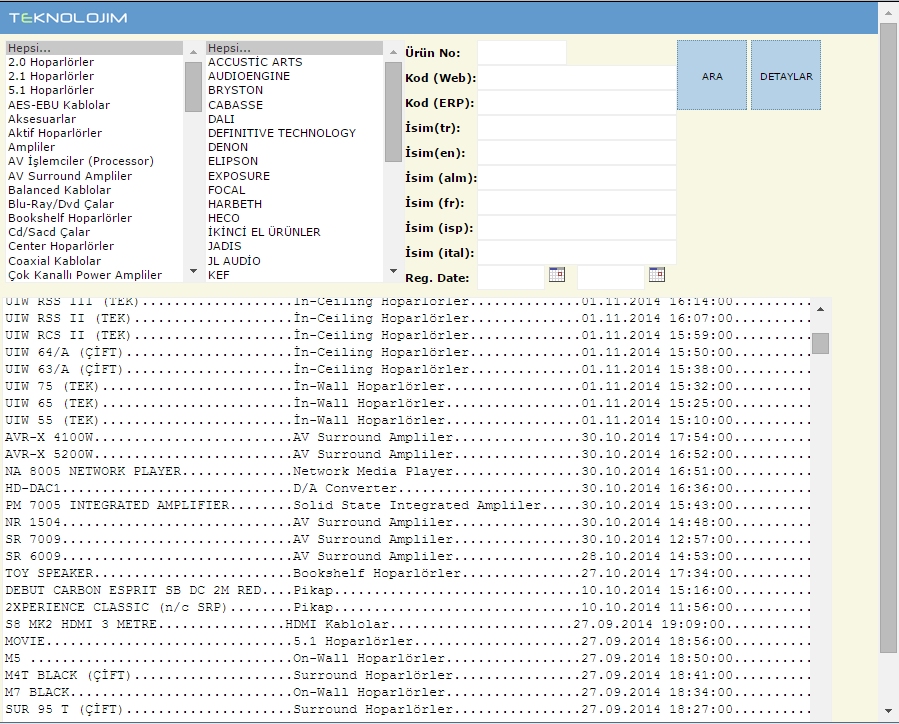Select the TOY SPEAKER result row
Screen dimensions: 899x724
pyautogui.click(x=407, y=573)
